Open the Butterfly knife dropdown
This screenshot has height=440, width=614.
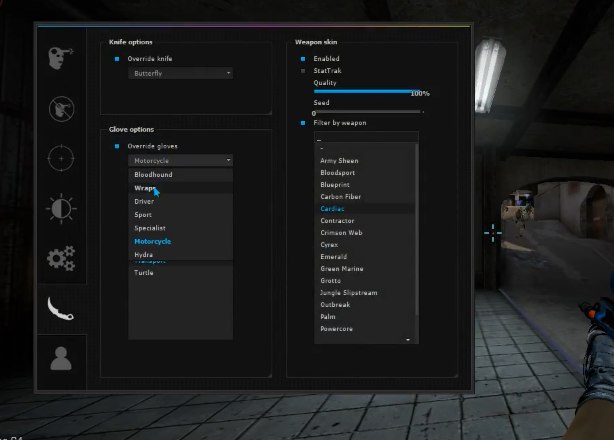181,73
